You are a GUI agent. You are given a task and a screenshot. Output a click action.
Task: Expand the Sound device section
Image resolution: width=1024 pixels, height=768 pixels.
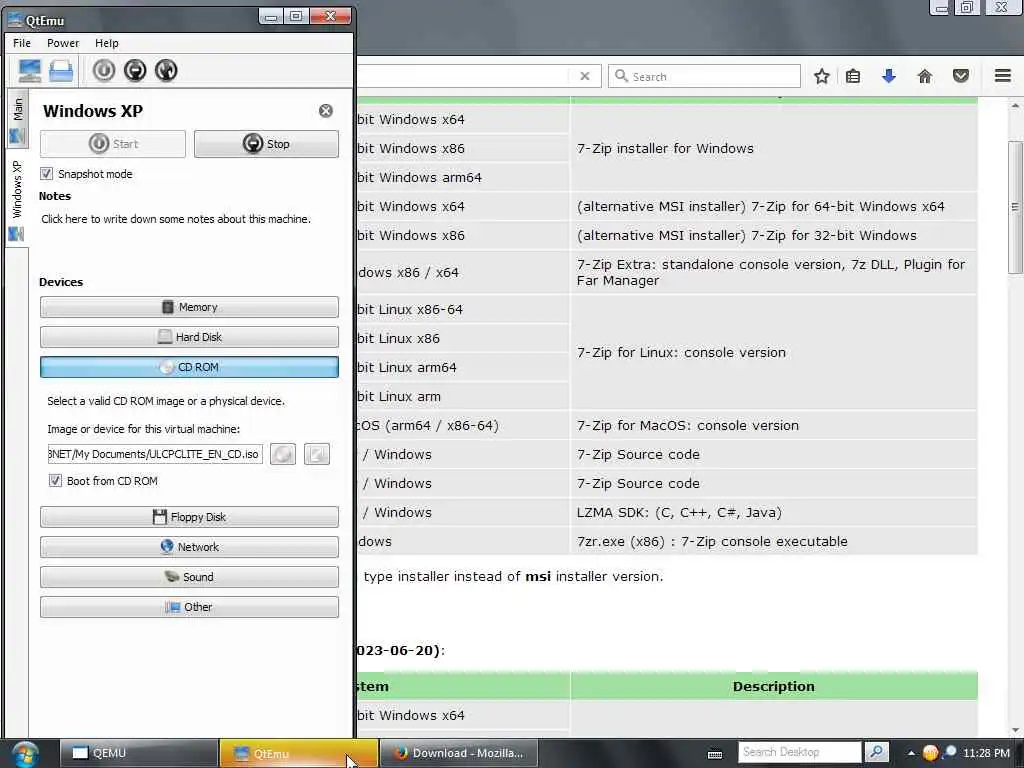point(189,577)
